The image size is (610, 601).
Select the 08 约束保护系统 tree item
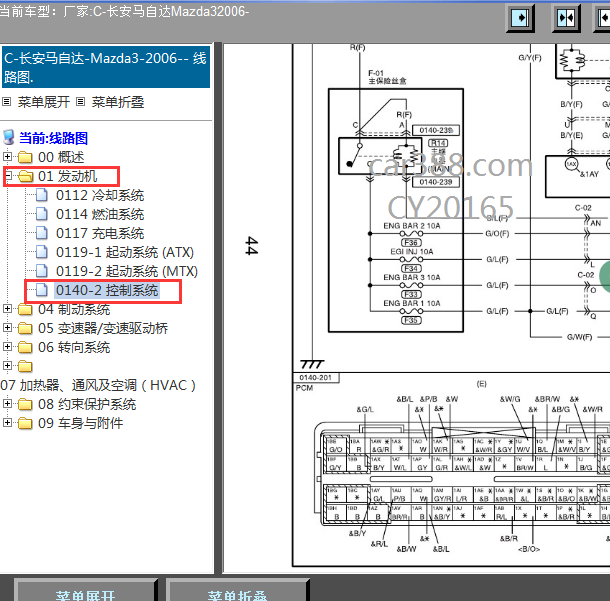(87, 405)
